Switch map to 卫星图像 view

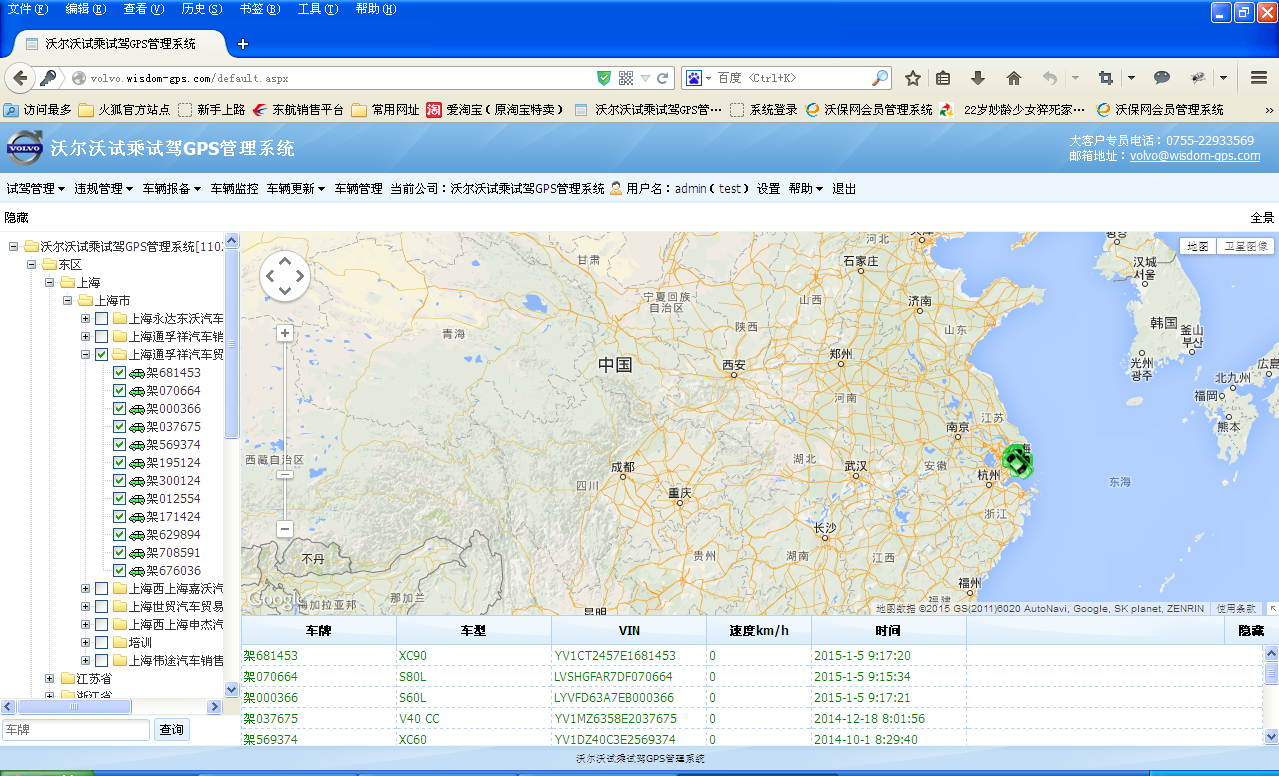[x=1245, y=246]
